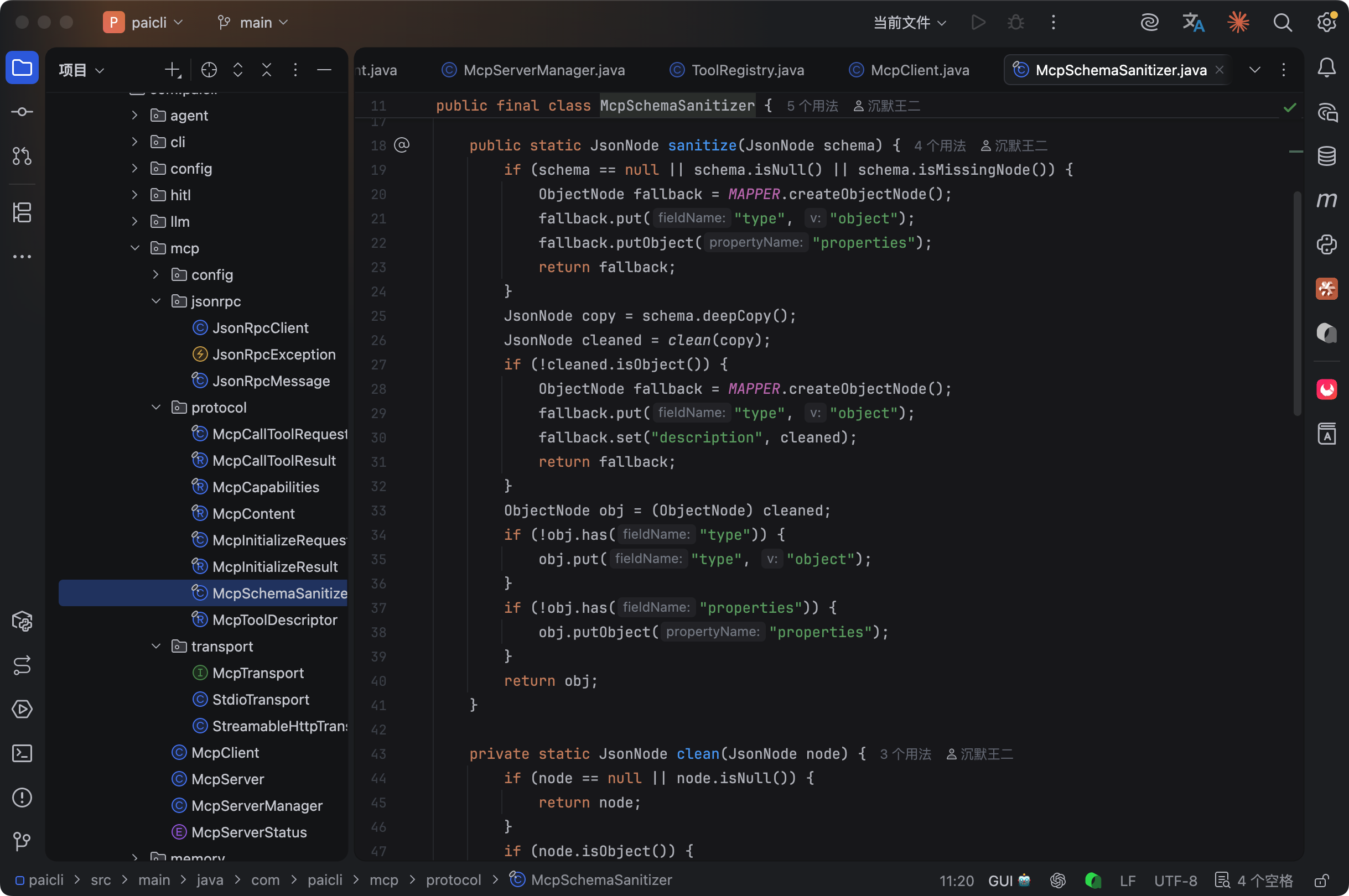Viewport: 1349px width, 896px height.
Task: Click the Search Everywhere magnifier
Action: (x=1282, y=22)
